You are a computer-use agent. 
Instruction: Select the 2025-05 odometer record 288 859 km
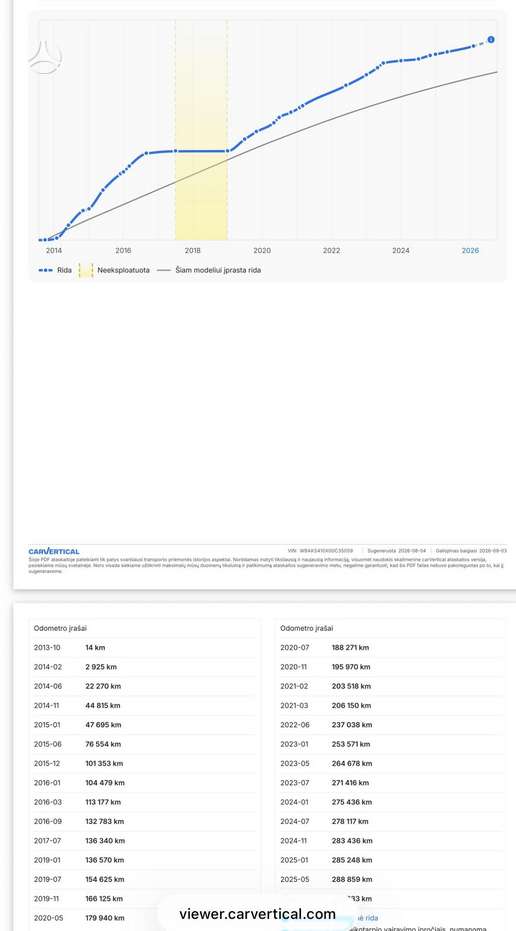pos(391,879)
